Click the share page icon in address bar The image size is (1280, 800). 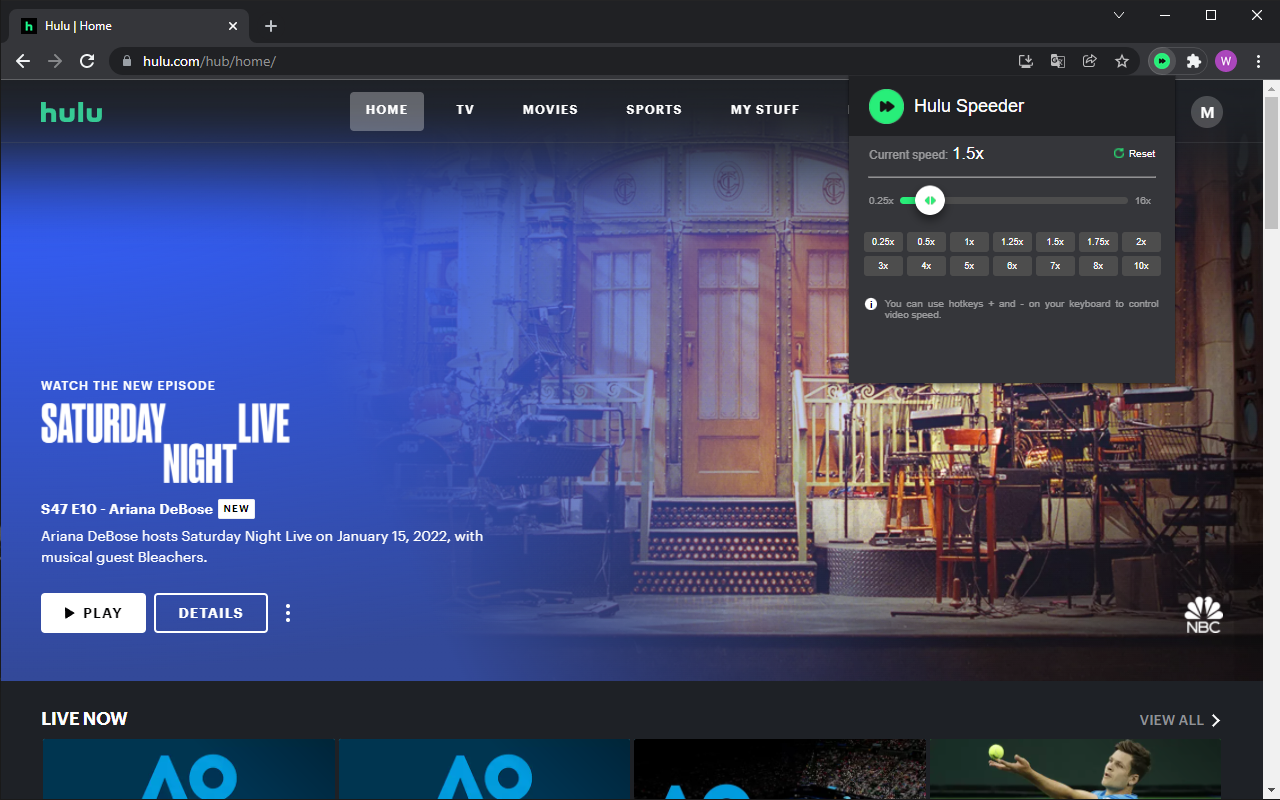(1090, 61)
